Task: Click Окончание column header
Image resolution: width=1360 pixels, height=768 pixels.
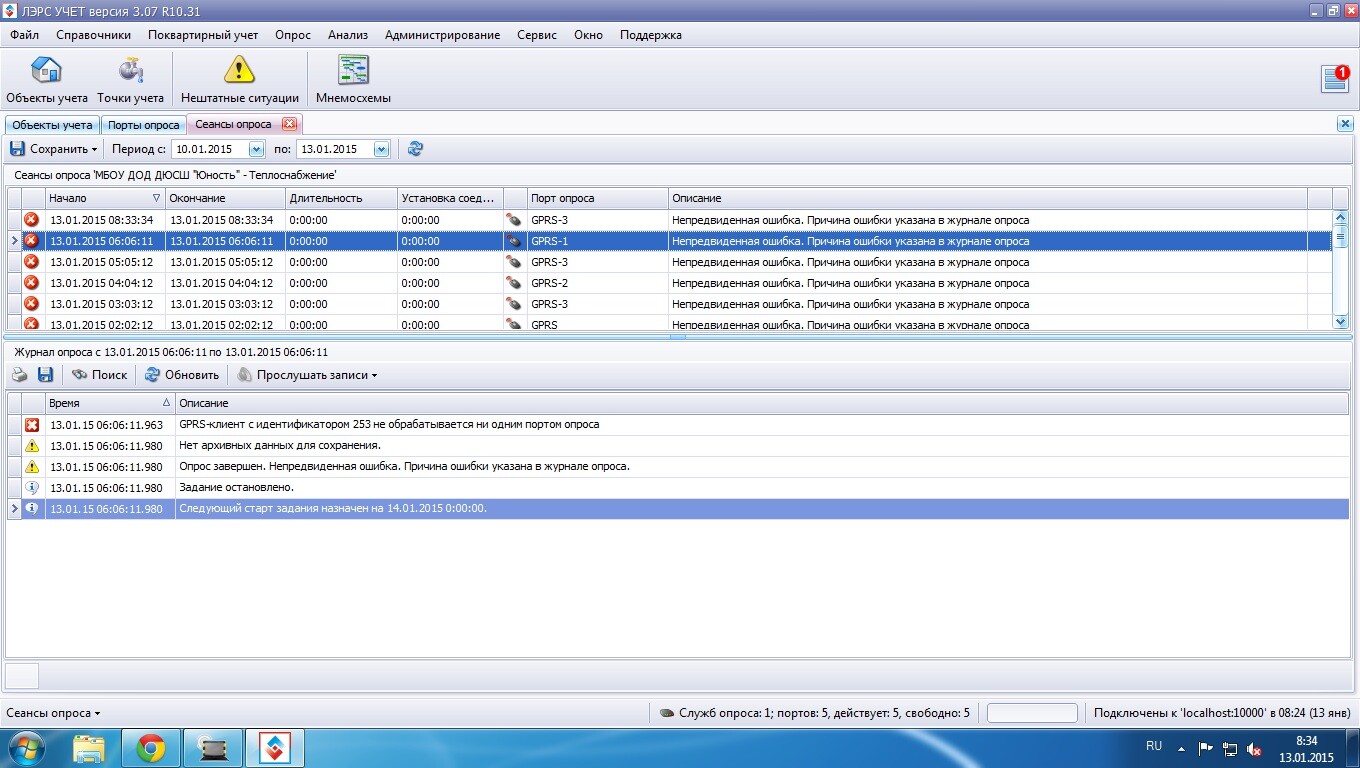Action: (x=225, y=198)
